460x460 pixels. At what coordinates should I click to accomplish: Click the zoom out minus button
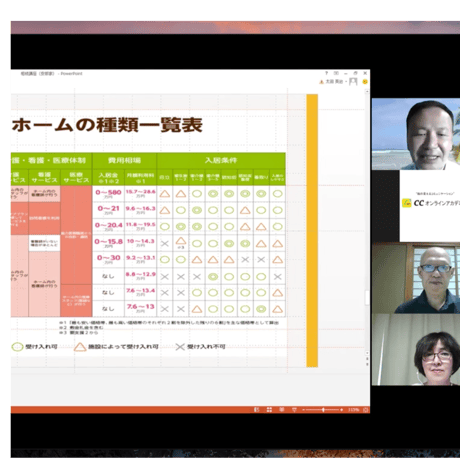304,410
